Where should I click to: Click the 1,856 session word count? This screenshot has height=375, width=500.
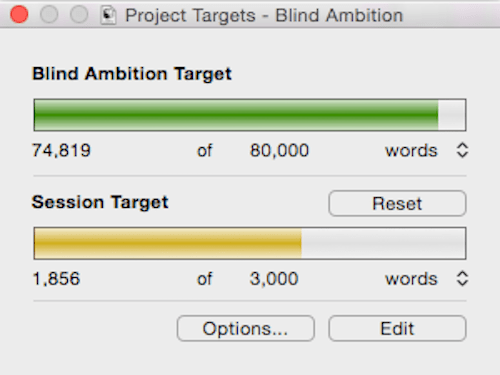[x=56, y=279]
